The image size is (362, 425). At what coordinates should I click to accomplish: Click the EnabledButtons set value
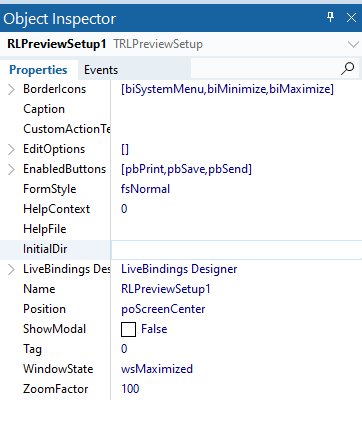click(186, 169)
